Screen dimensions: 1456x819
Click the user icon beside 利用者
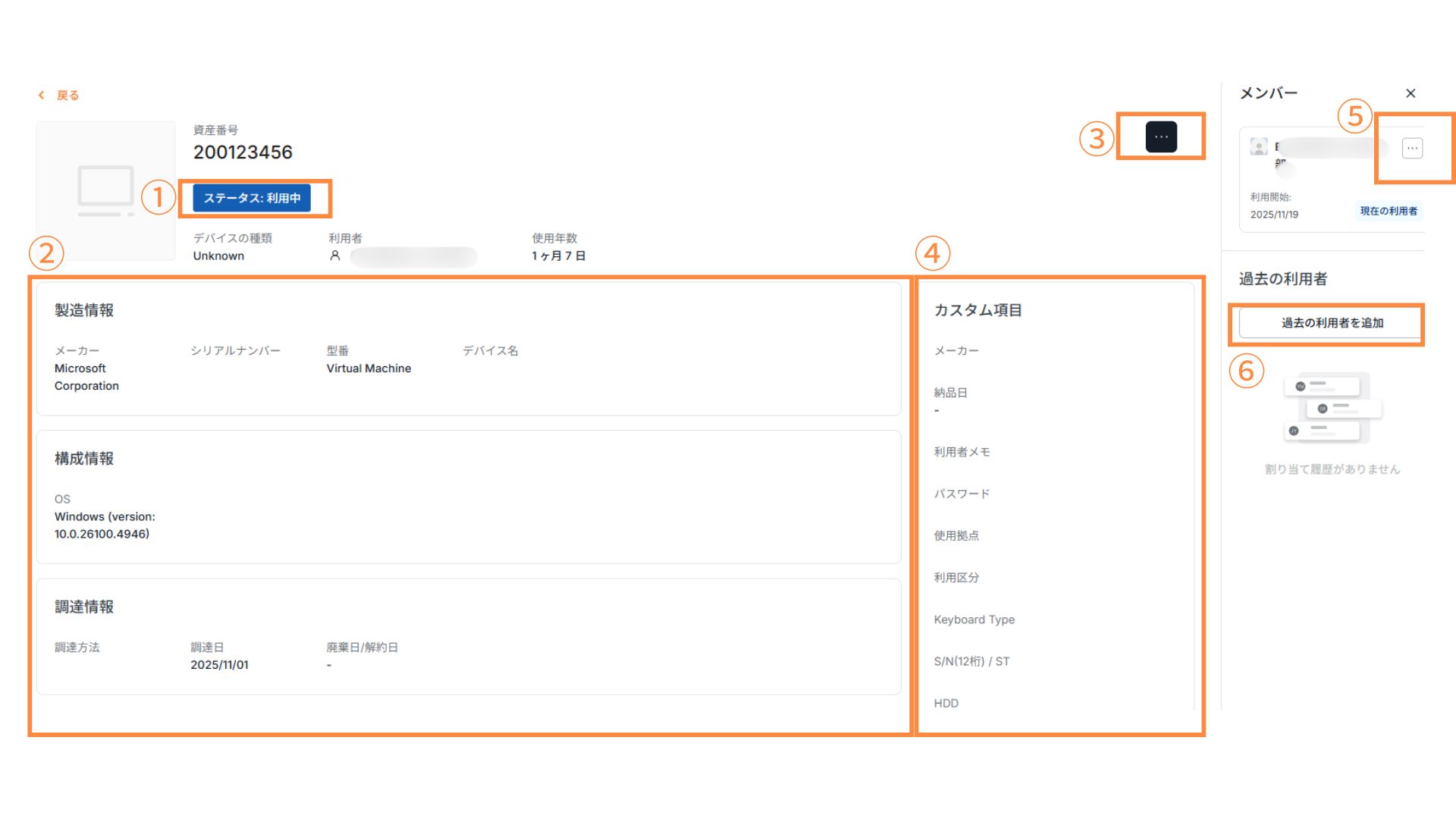coord(334,256)
